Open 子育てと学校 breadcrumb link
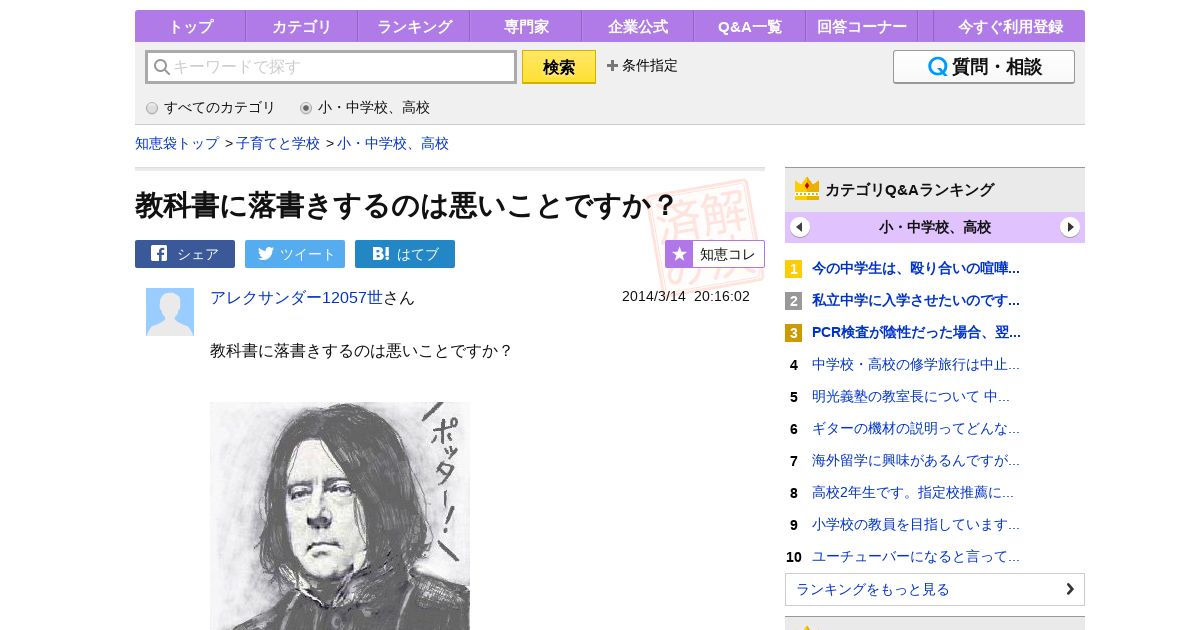The image size is (1200, 630). coord(278,143)
